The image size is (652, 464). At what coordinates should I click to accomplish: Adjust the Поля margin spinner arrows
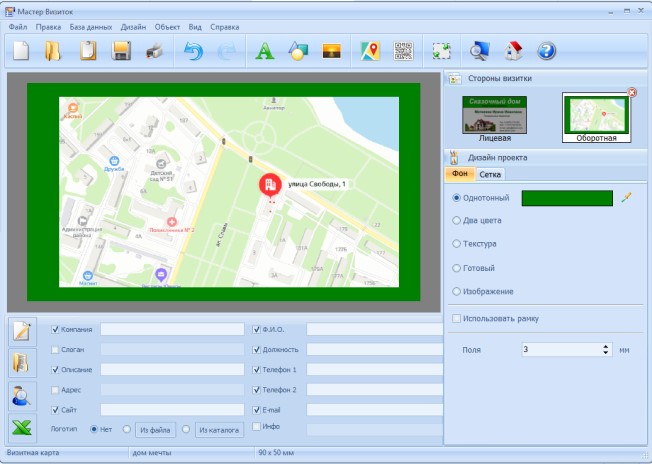tap(606, 350)
